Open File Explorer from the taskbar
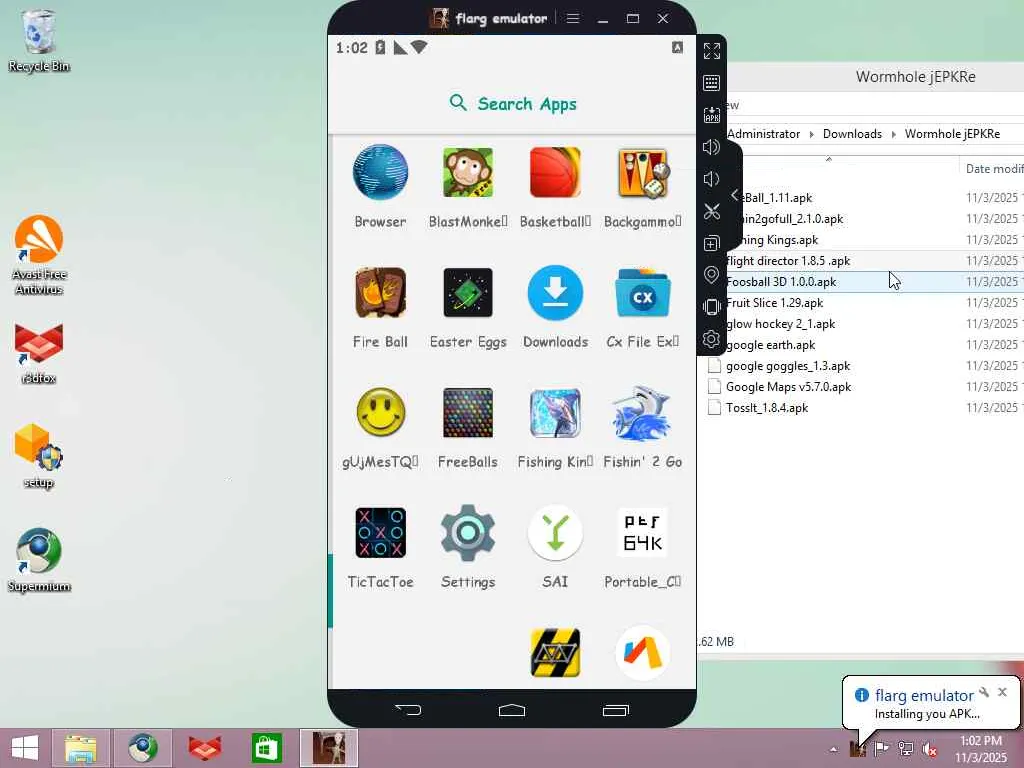The width and height of the screenshot is (1024, 768). [81, 748]
